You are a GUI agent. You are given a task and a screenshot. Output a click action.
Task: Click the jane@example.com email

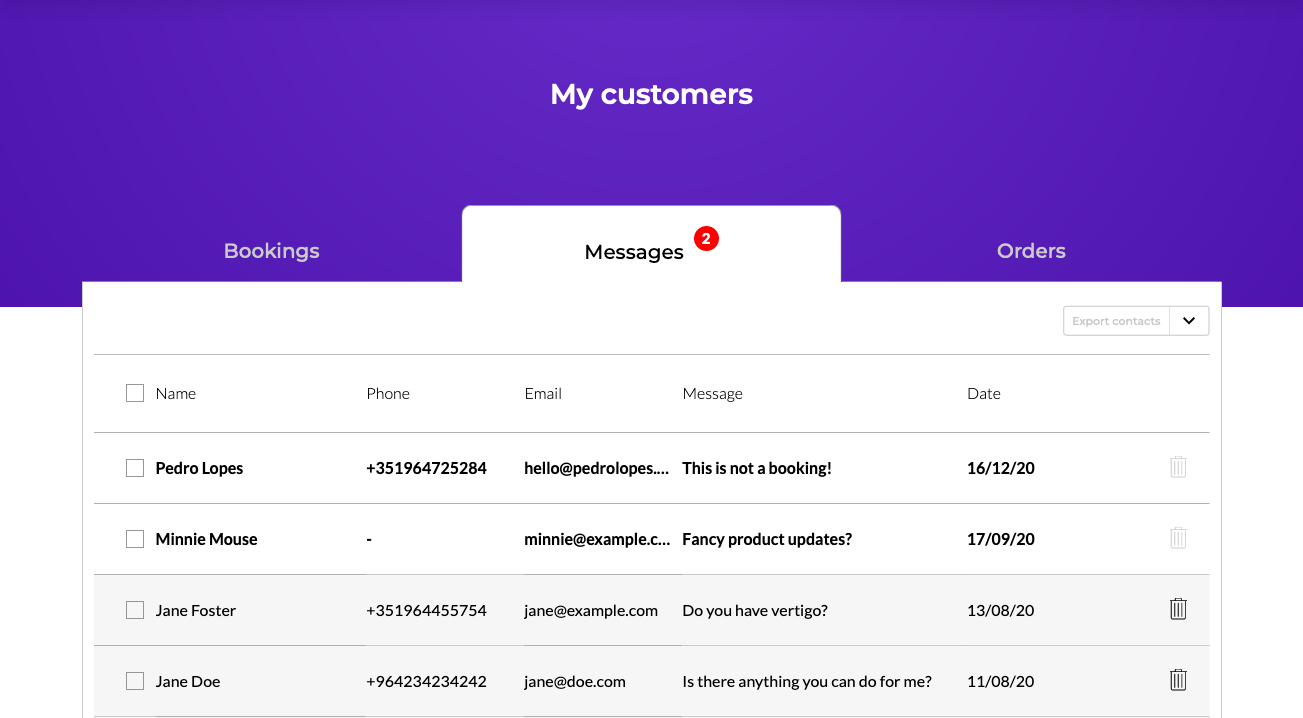(x=591, y=610)
